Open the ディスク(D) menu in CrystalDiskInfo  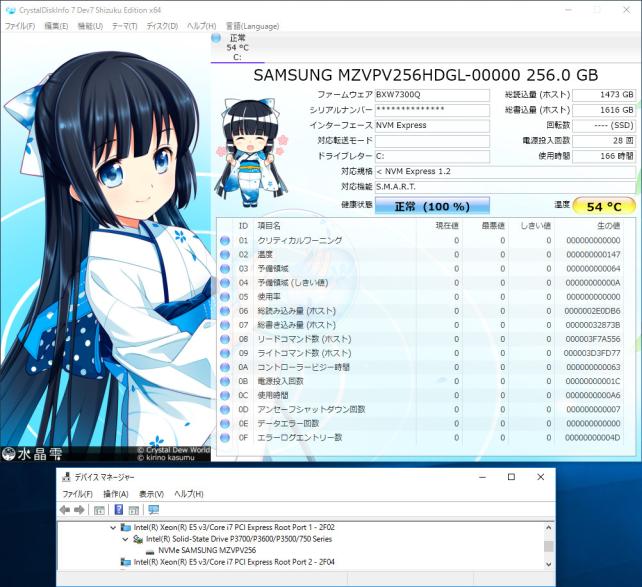click(162, 26)
